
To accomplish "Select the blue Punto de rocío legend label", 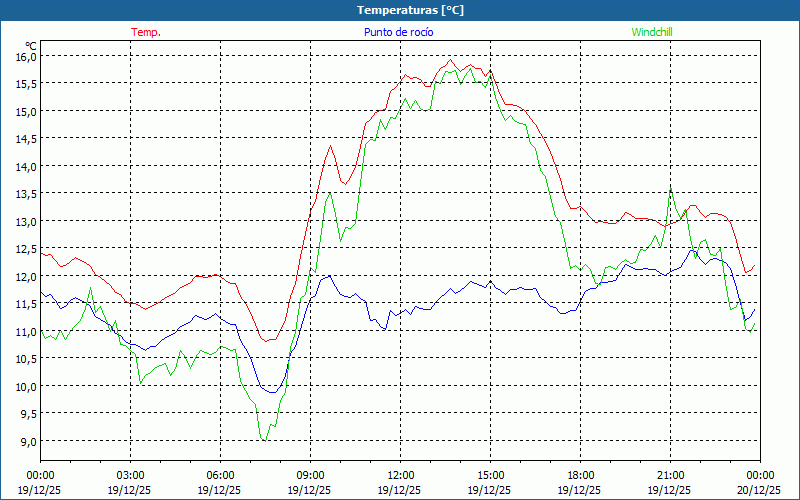I will click(x=398, y=32).
